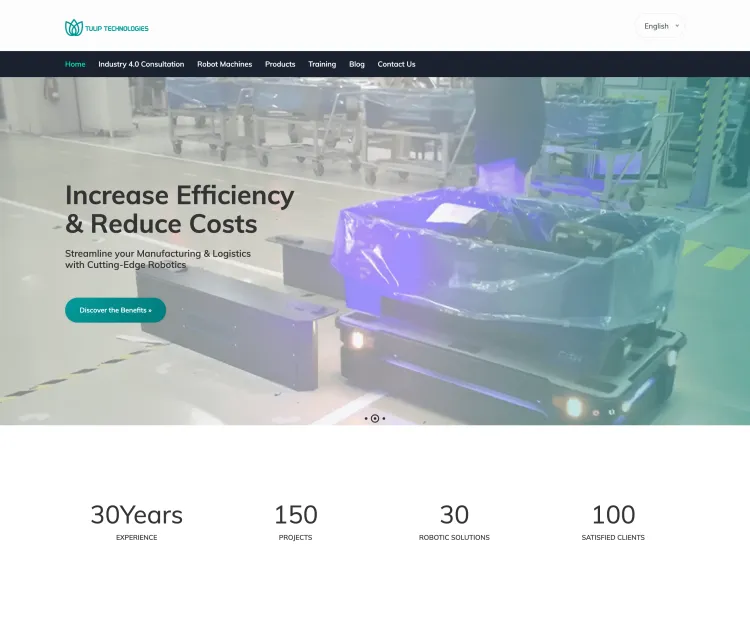Switch to the last carousel slide dot
The height and width of the screenshot is (620, 750).
pyautogui.click(x=384, y=418)
